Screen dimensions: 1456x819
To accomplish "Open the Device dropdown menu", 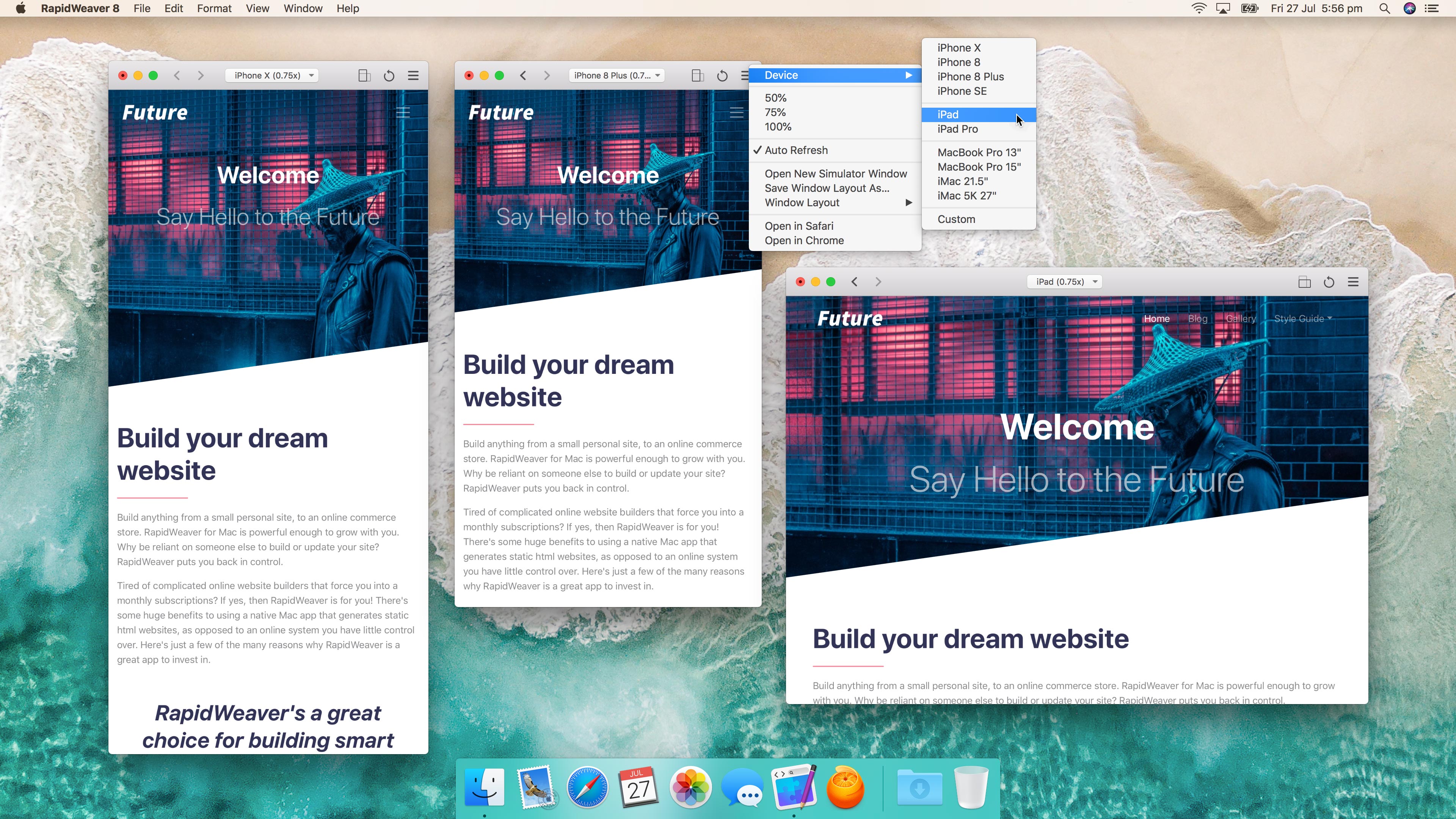I will tap(832, 75).
